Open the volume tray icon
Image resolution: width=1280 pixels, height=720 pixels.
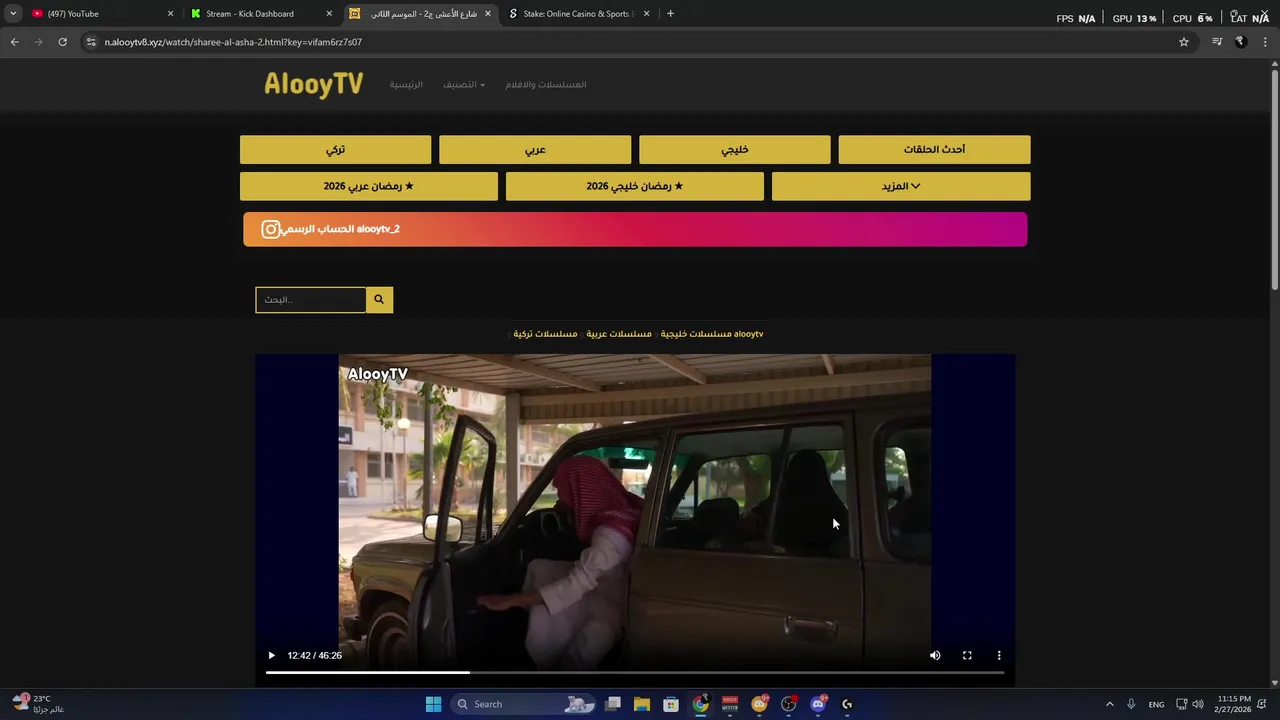coord(1198,704)
